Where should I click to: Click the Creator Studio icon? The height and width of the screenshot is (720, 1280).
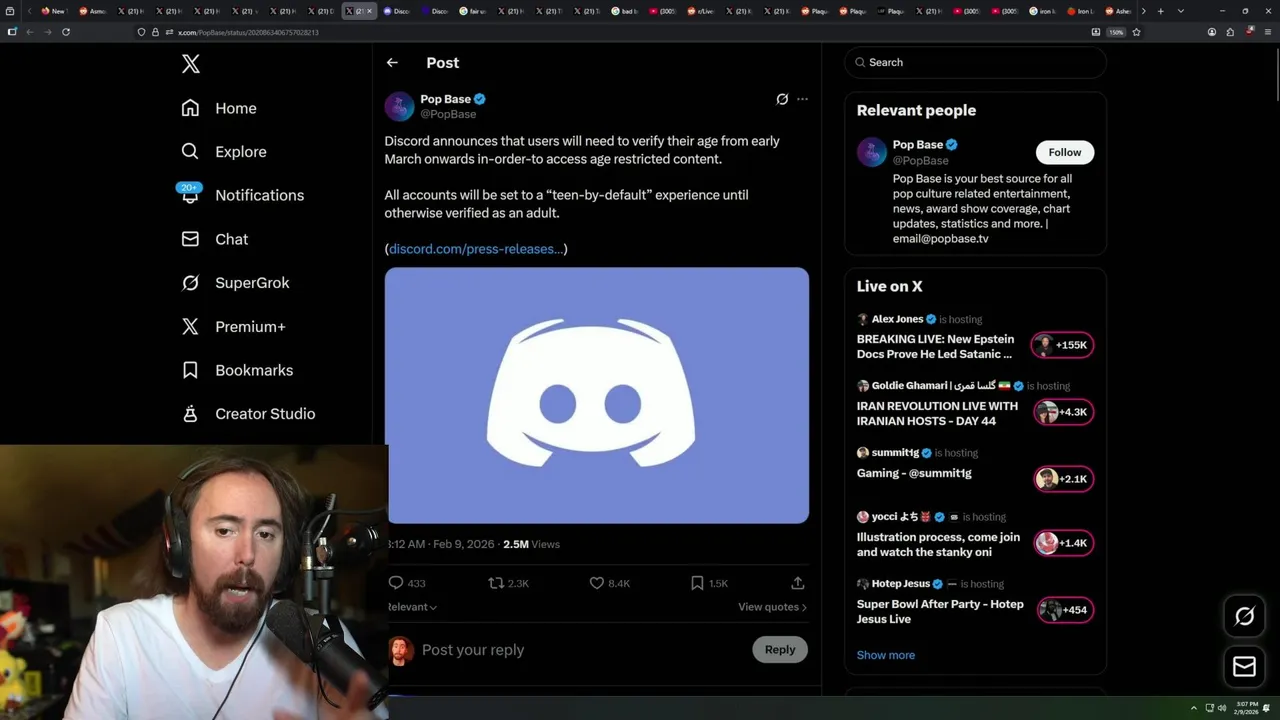point(190,414)
